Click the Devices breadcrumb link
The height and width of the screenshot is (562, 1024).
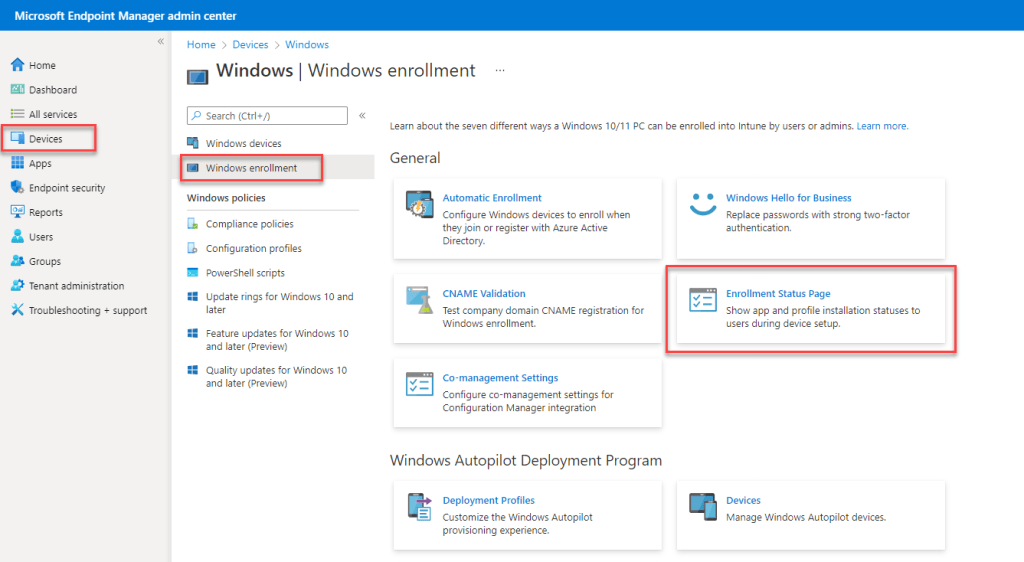coord(250,45)
